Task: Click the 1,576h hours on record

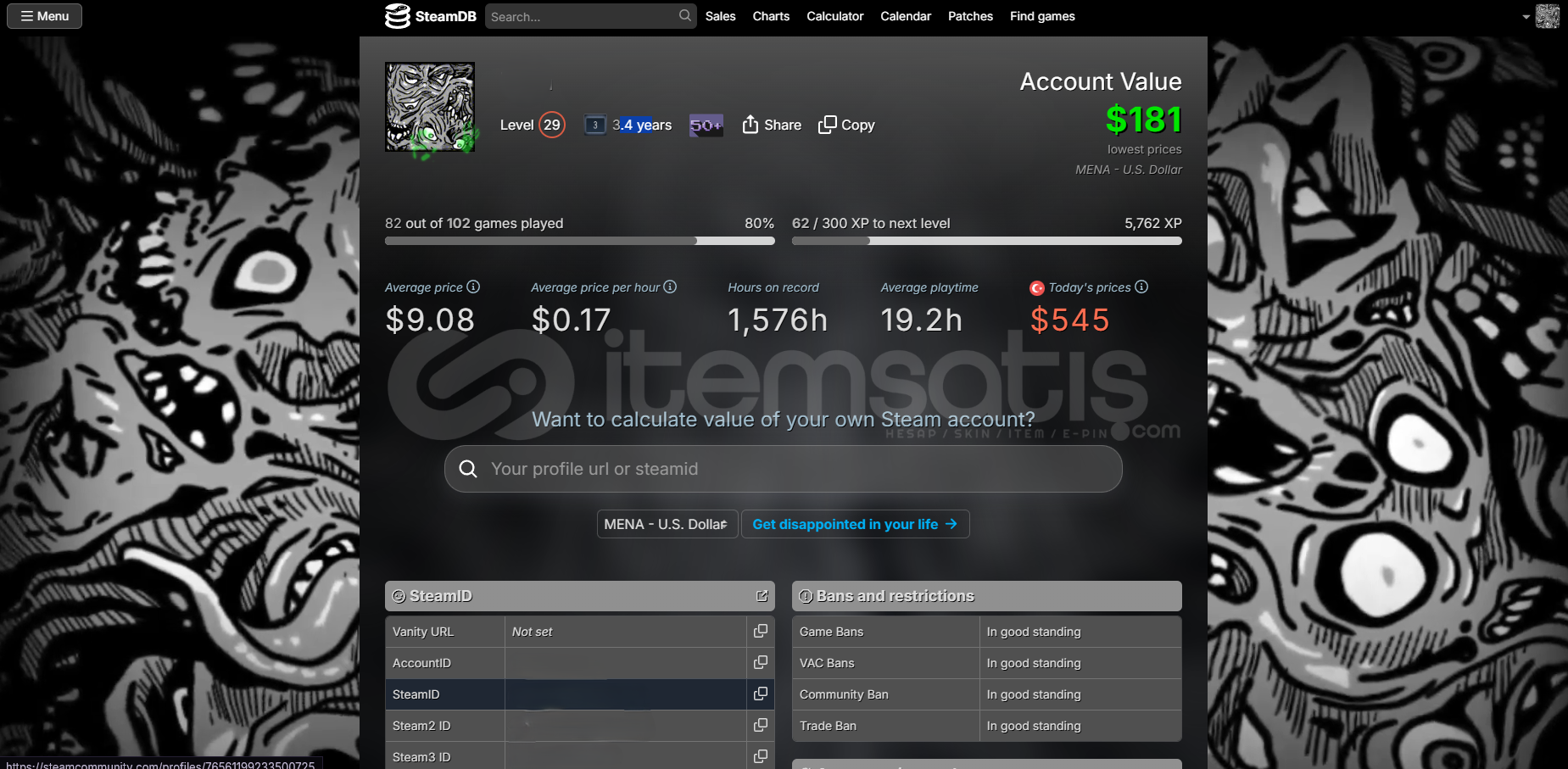Action: coord(777,320)
